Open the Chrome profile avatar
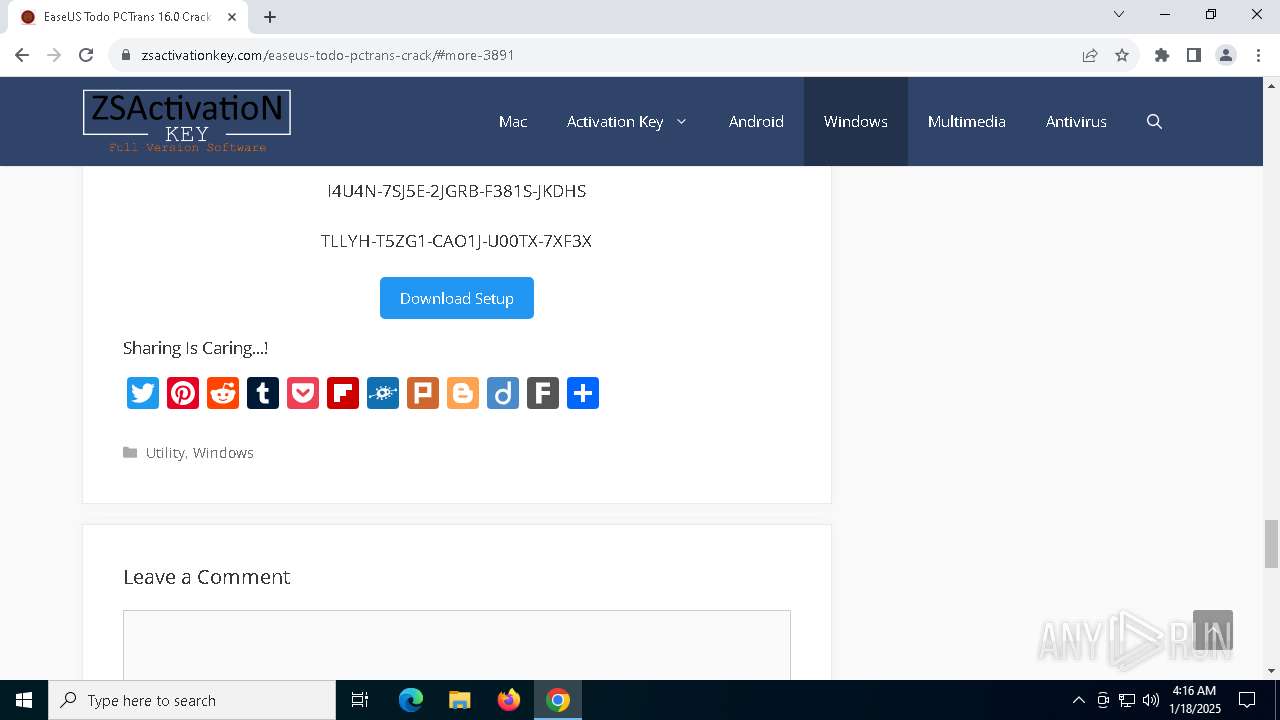1280x720 pixels. point(1226,55)
